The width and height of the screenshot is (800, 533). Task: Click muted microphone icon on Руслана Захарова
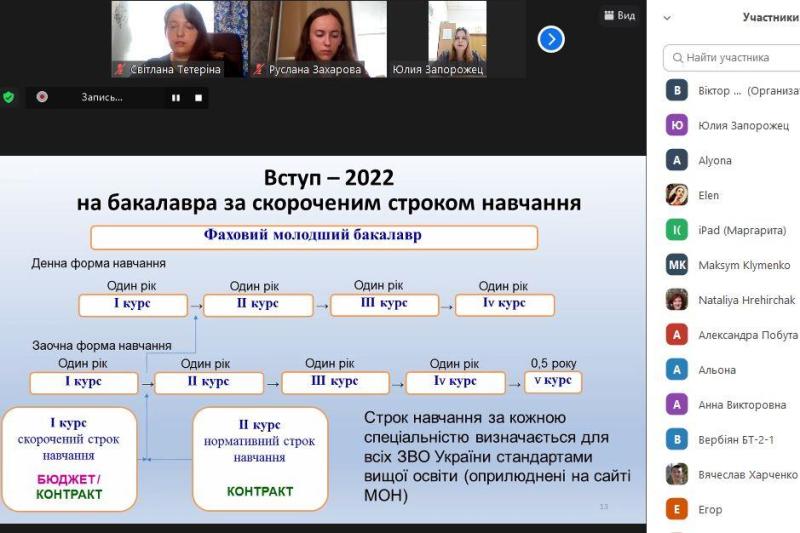(x=259, y=69)
